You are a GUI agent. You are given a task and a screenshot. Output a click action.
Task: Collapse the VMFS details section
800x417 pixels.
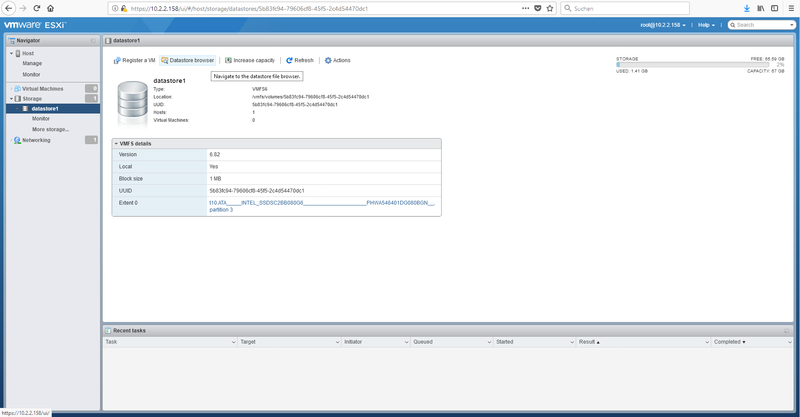click(x=116, y=144)
